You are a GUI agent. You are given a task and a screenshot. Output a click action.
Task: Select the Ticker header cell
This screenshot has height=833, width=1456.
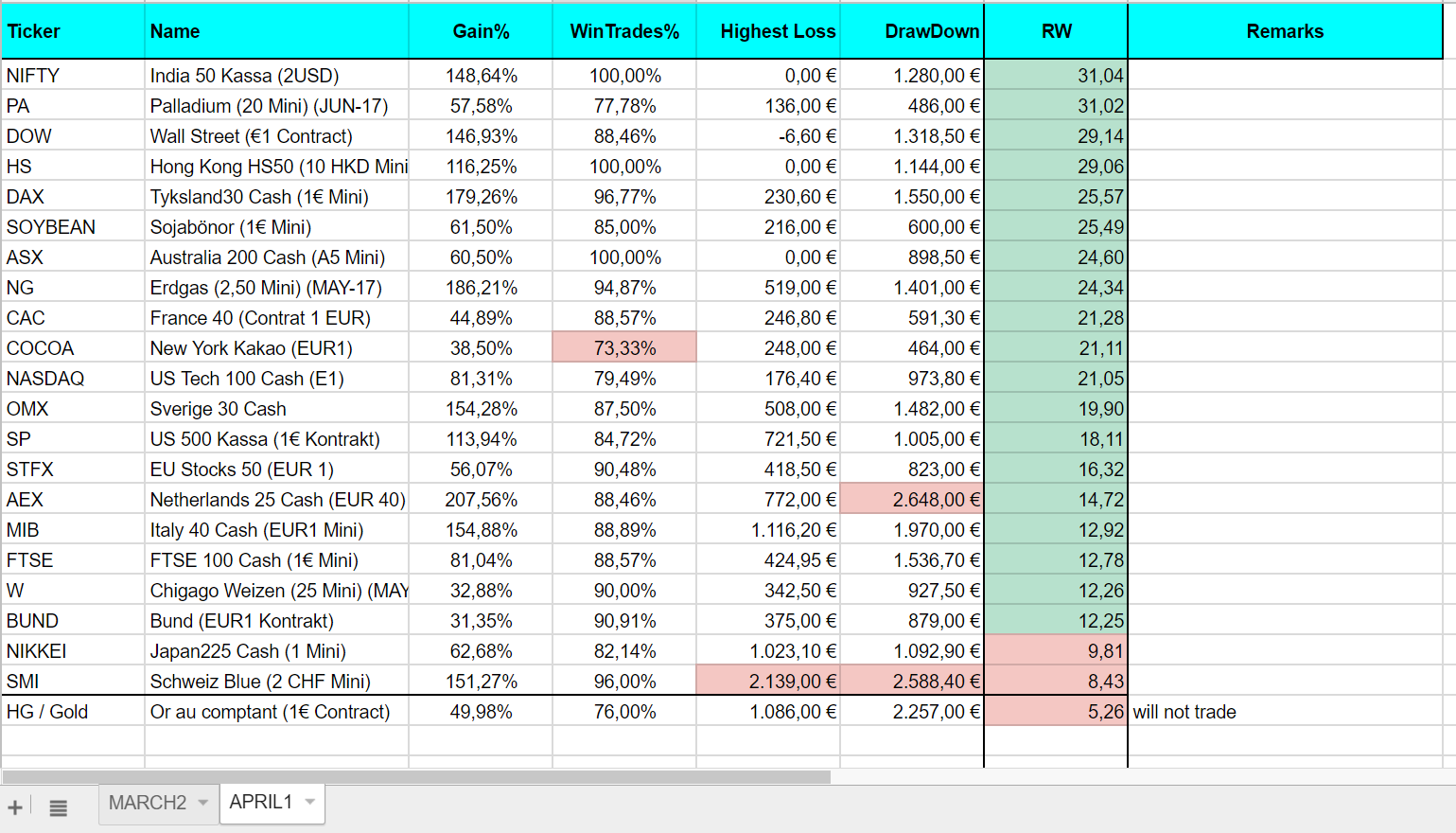(73, 31)
